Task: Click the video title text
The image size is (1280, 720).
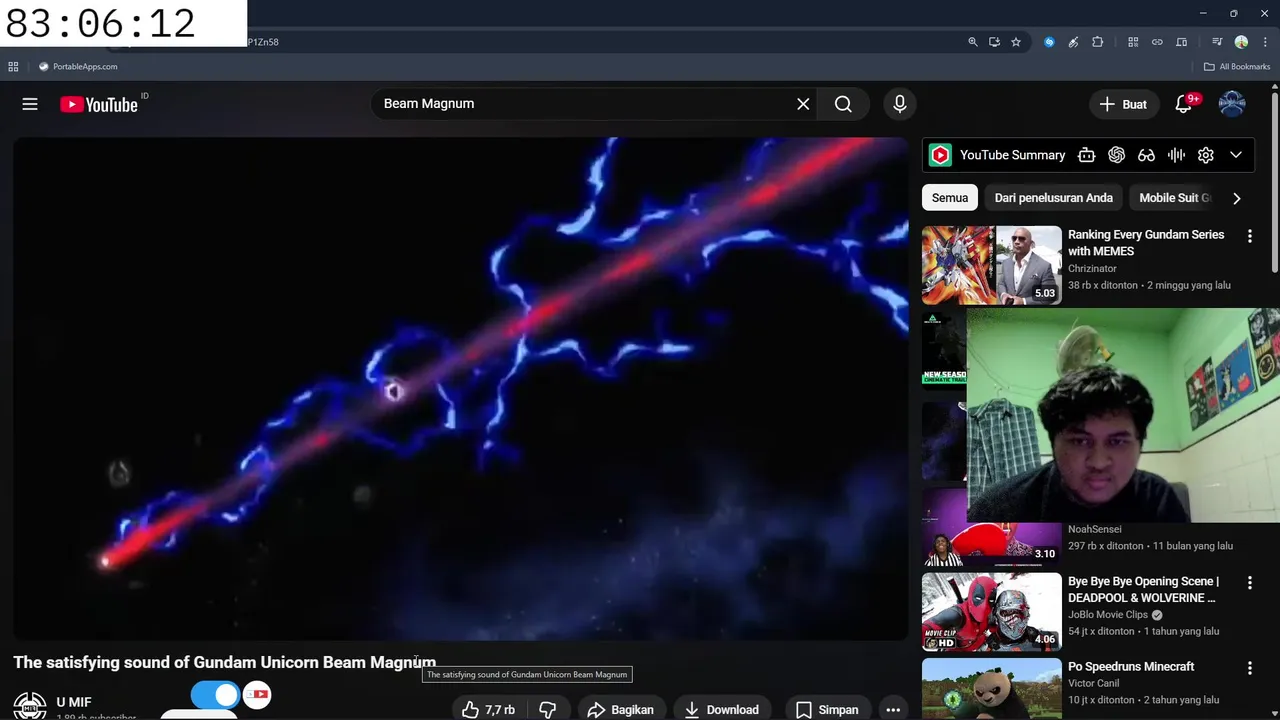Action: (x=225, y=662)
